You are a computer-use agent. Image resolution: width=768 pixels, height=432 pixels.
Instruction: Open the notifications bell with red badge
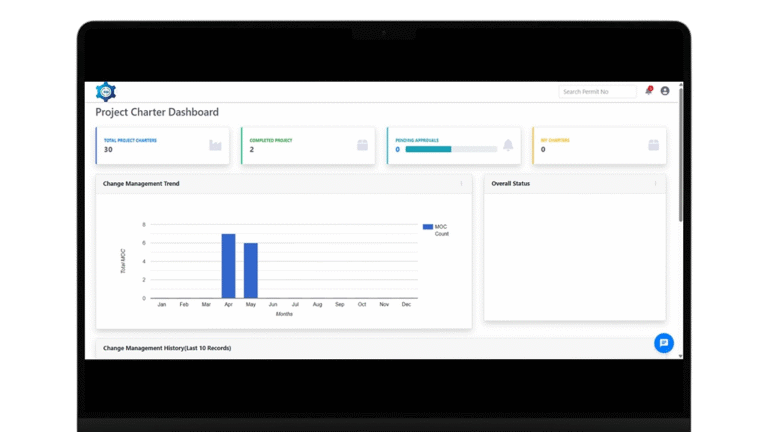(648, 91)
